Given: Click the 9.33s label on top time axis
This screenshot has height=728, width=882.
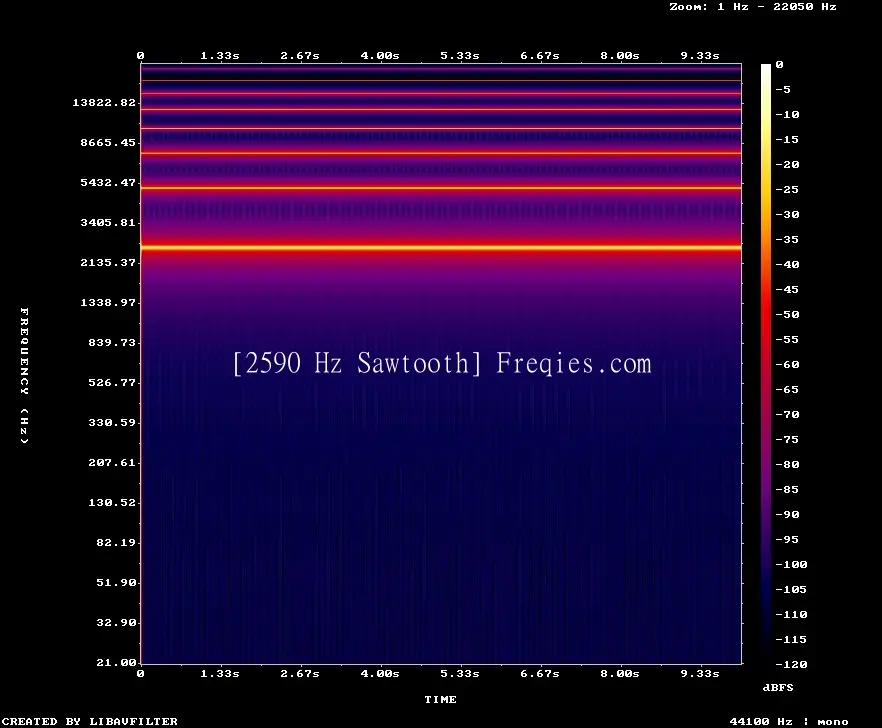Looking at the screenshot, I should tap(700, 56).
